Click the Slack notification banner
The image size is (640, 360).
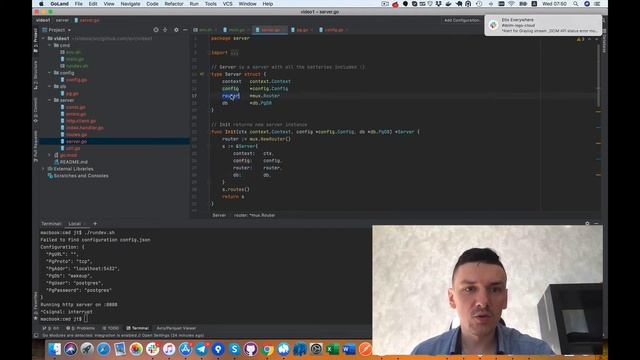click(543, 25)
